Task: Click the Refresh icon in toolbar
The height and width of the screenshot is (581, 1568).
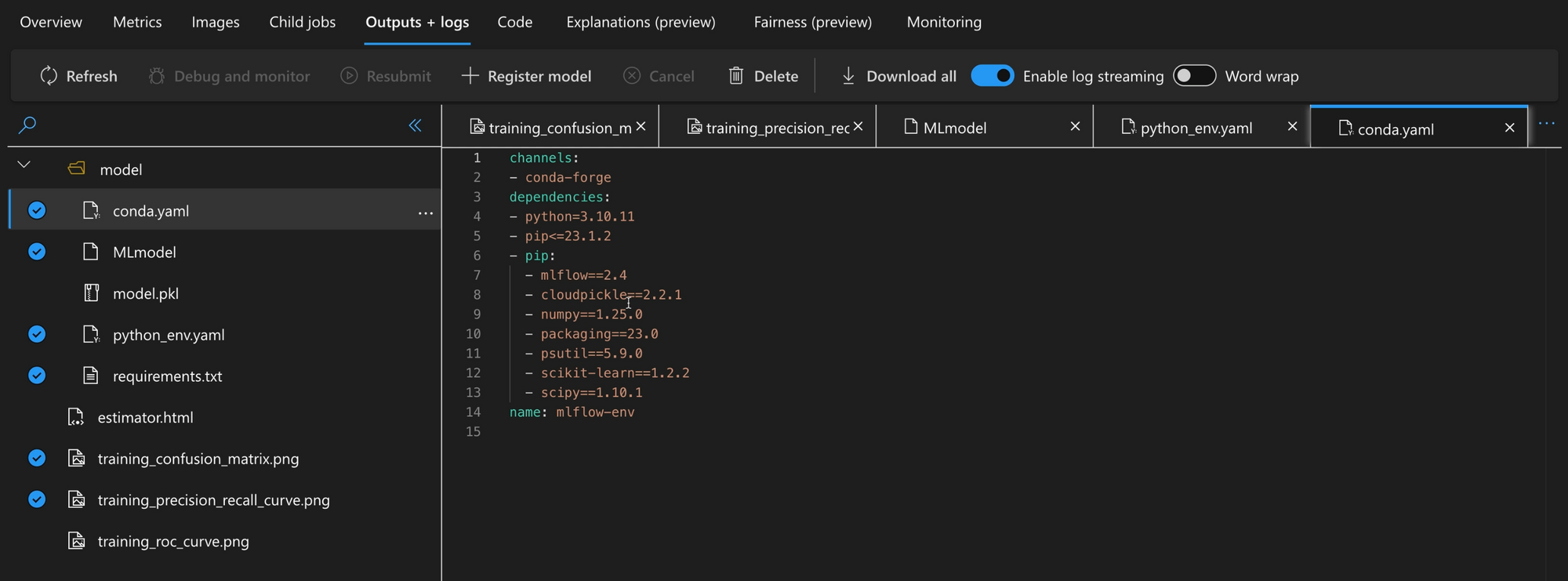Action: point(49,75)
